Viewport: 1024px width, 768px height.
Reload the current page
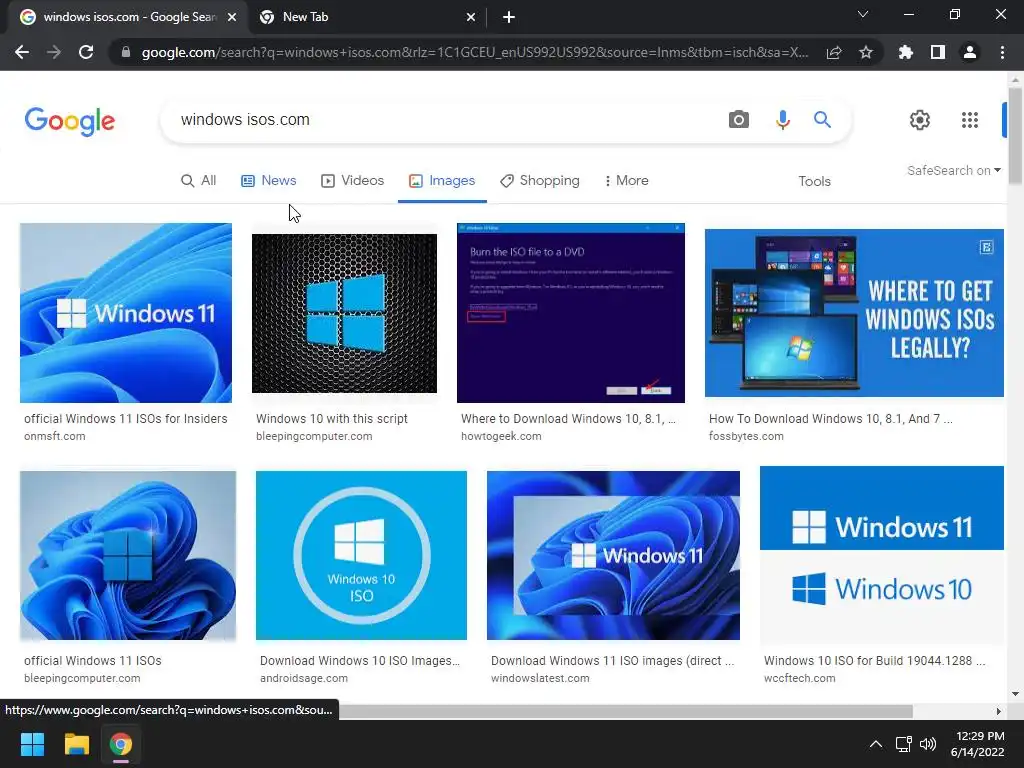tap(86, 52)
